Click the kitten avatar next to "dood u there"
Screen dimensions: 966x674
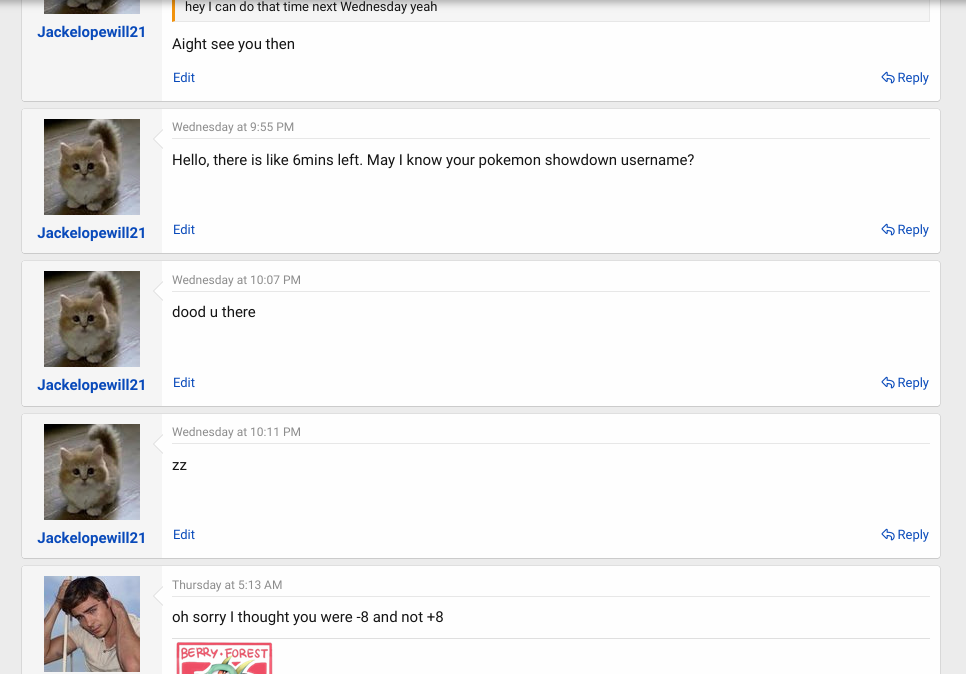(91, 318)
